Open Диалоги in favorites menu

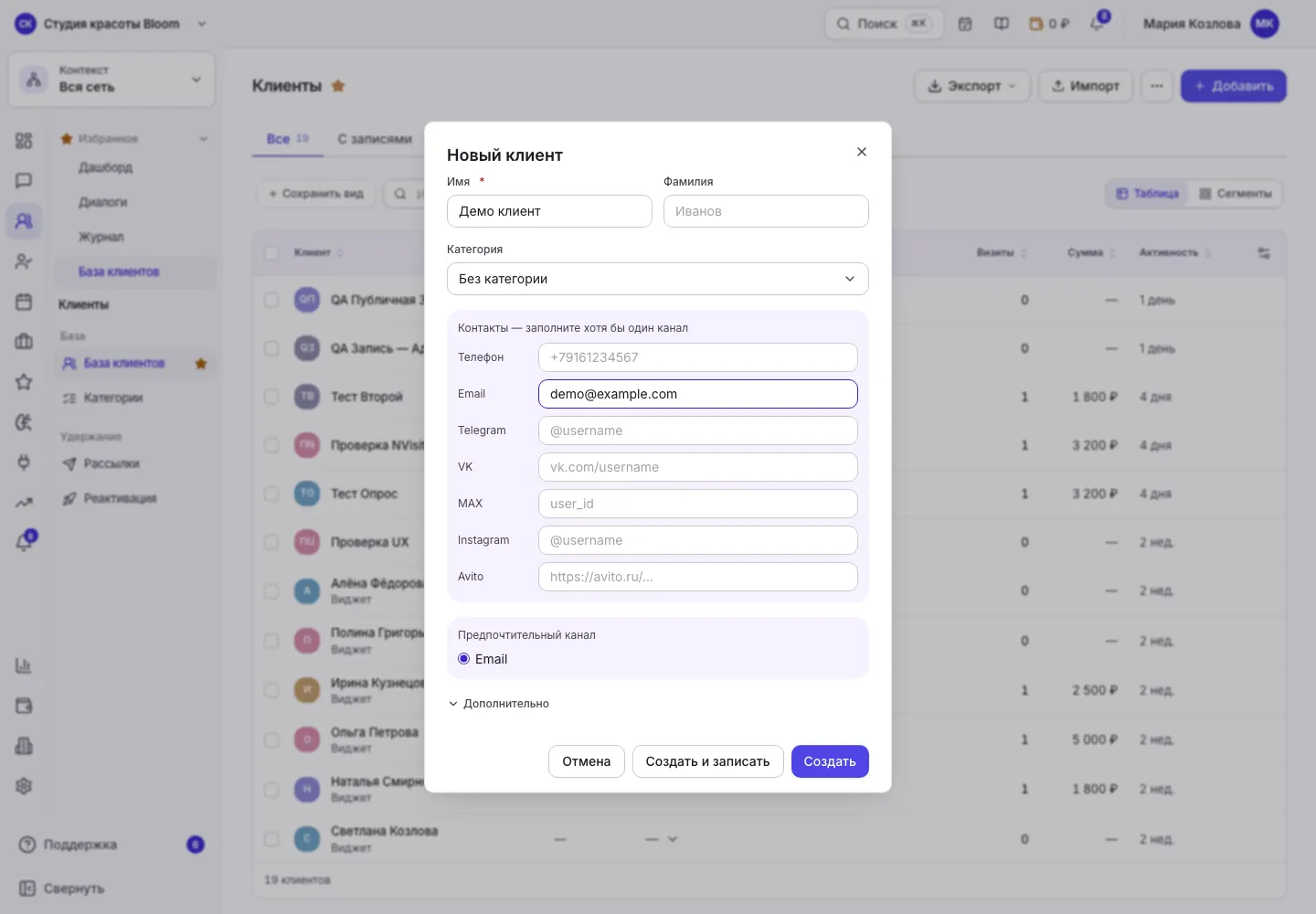[102, 202]
